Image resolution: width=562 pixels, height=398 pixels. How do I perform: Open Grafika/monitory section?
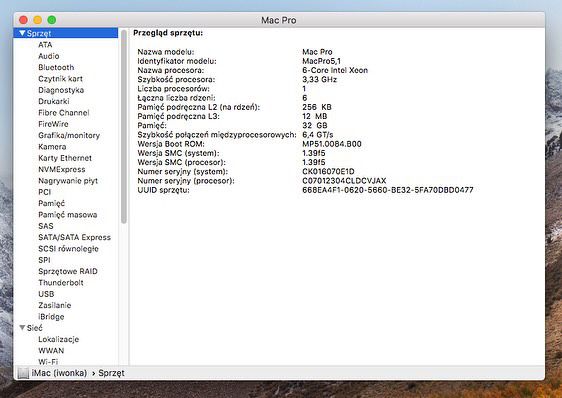pos(69,135)
